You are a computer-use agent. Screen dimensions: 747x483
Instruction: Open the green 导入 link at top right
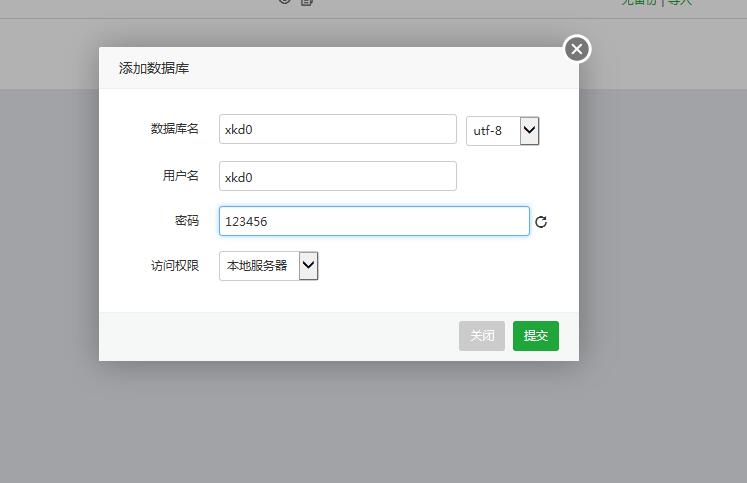680,3
